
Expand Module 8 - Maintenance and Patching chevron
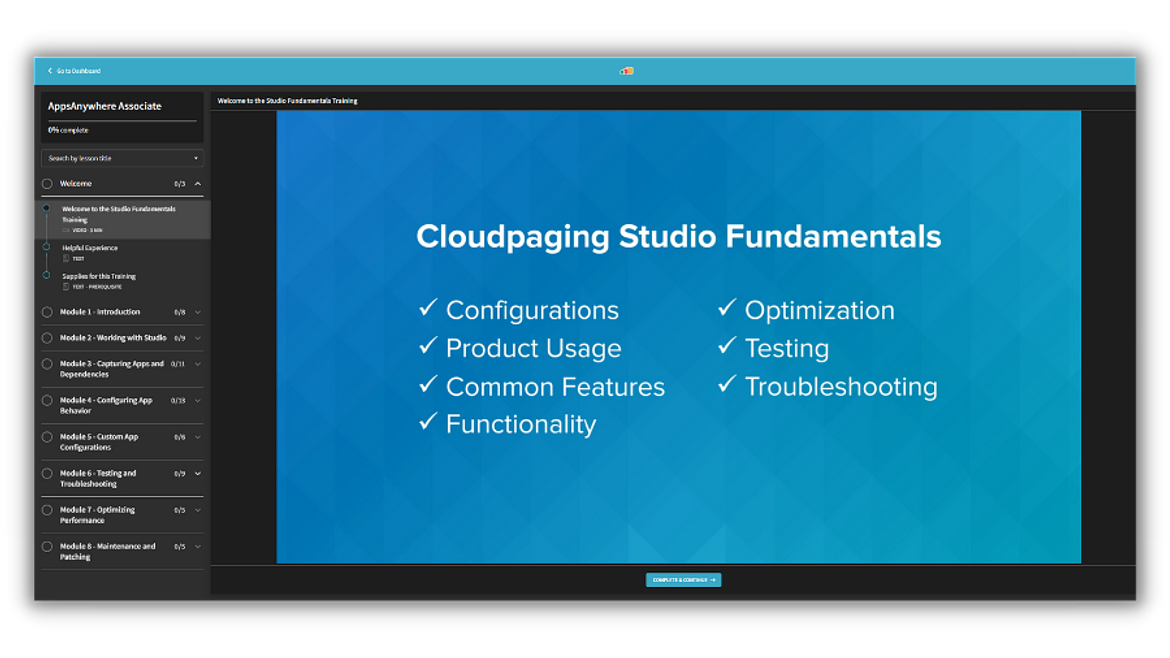pyautogui.click(x=198, y=547)
